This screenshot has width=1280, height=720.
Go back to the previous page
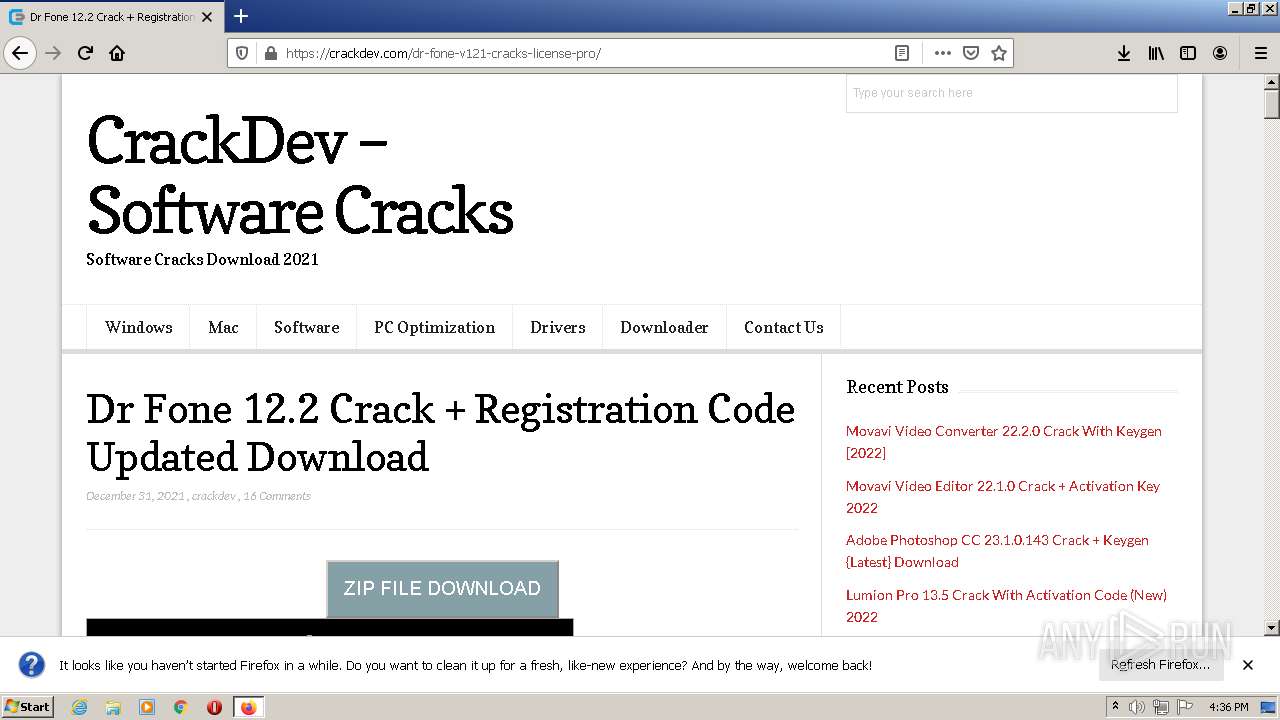(x=20, y=53)
